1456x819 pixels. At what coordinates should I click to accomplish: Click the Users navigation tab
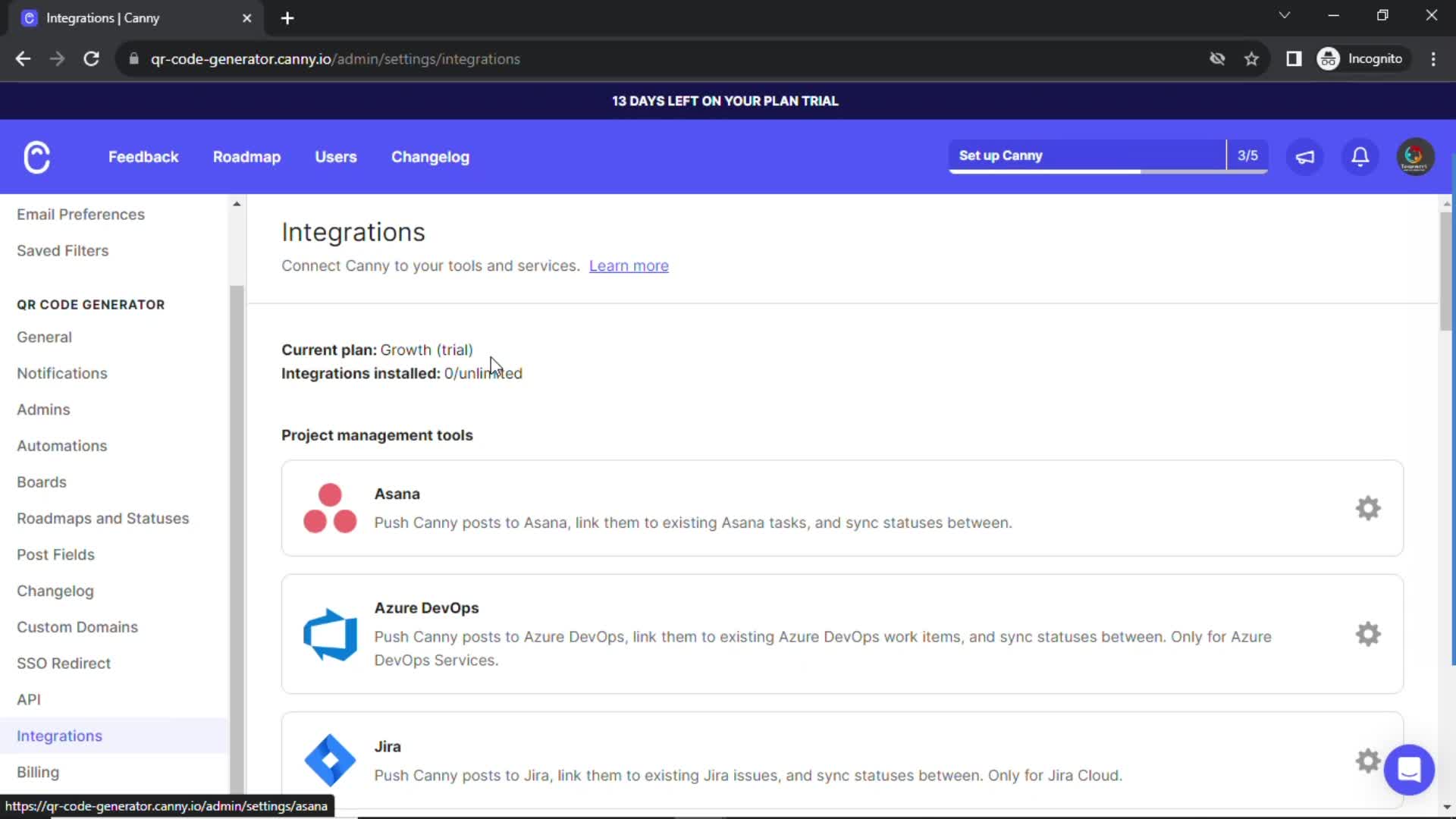(x=337, y=156)
